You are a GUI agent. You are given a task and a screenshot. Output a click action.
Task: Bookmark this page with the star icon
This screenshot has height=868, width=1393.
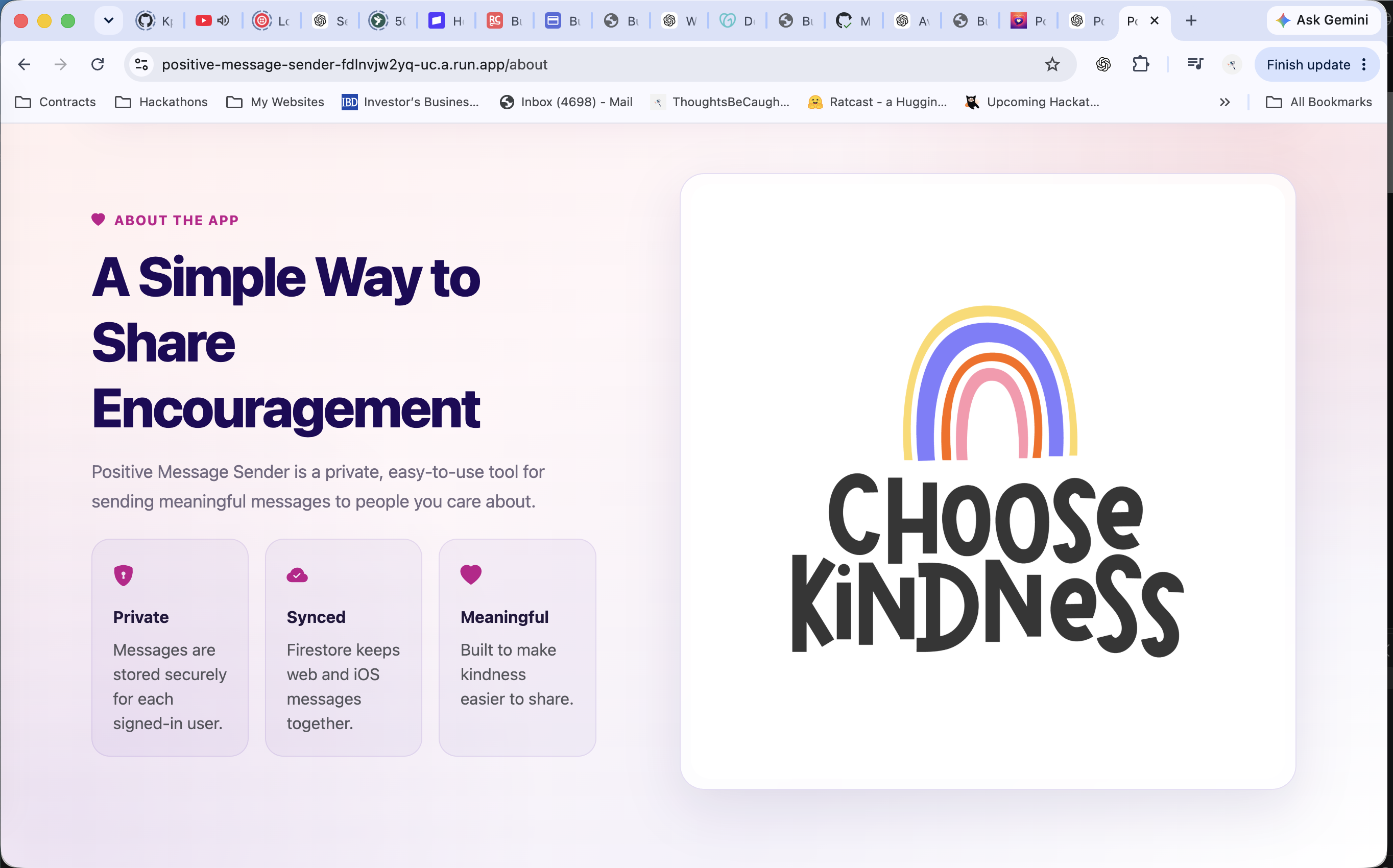1051,64
